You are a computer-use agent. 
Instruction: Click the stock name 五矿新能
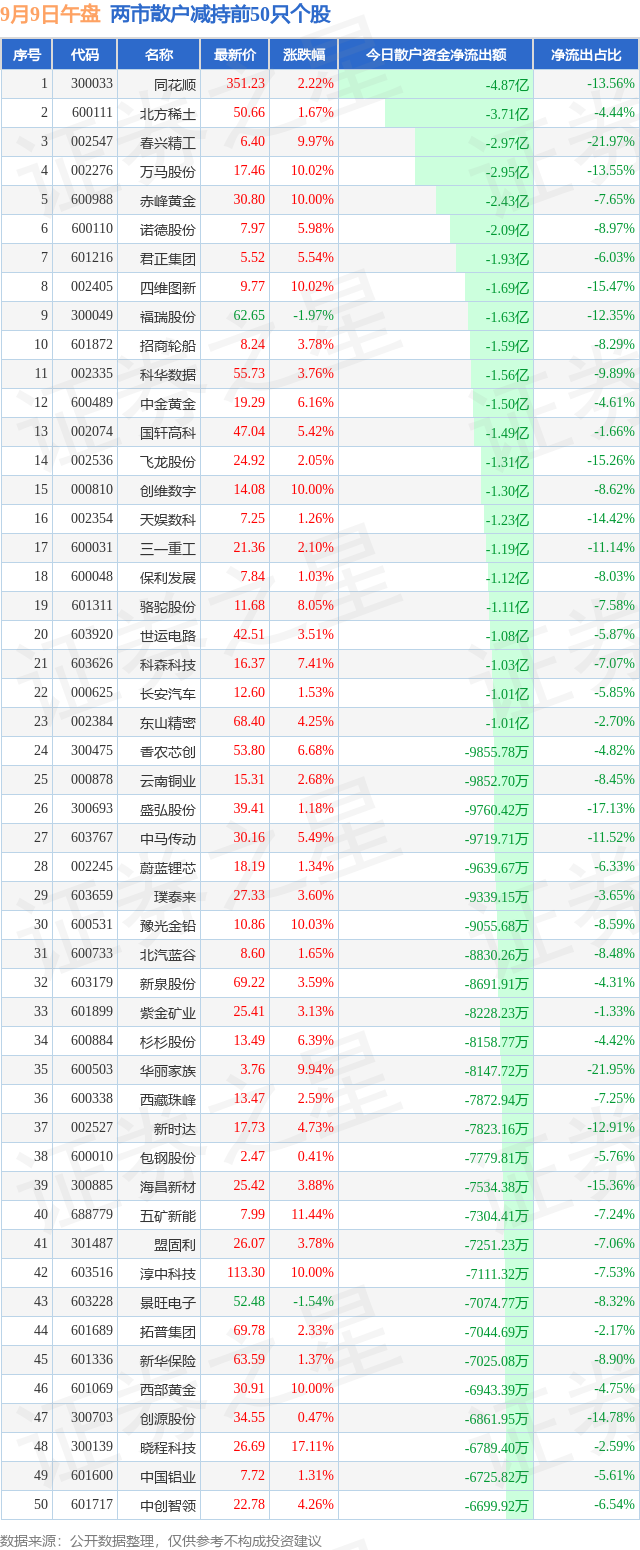168,1214
